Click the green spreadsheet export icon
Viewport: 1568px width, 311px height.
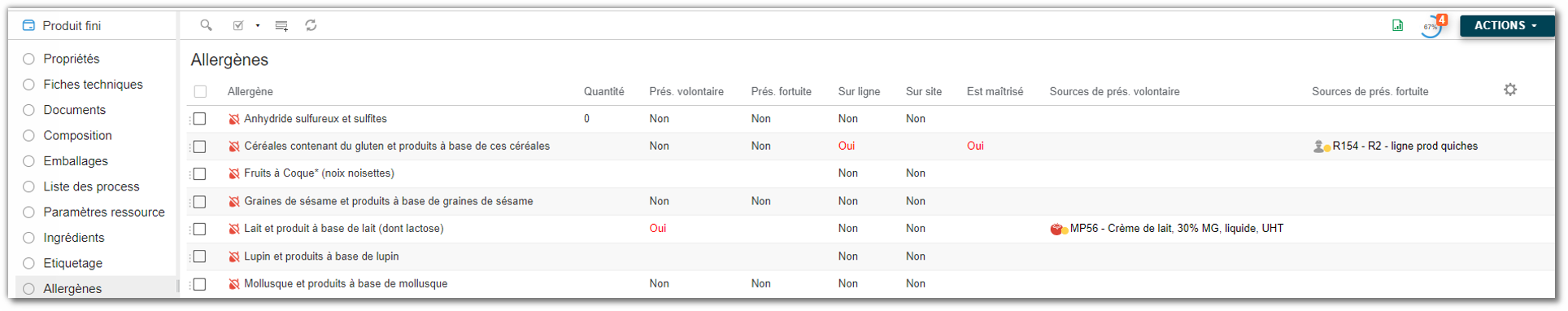pos(1397,25)
